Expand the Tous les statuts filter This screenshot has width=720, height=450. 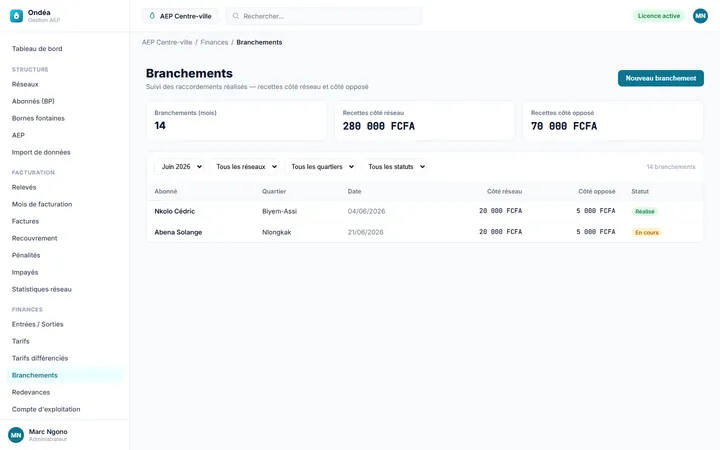tap(395, 167)
